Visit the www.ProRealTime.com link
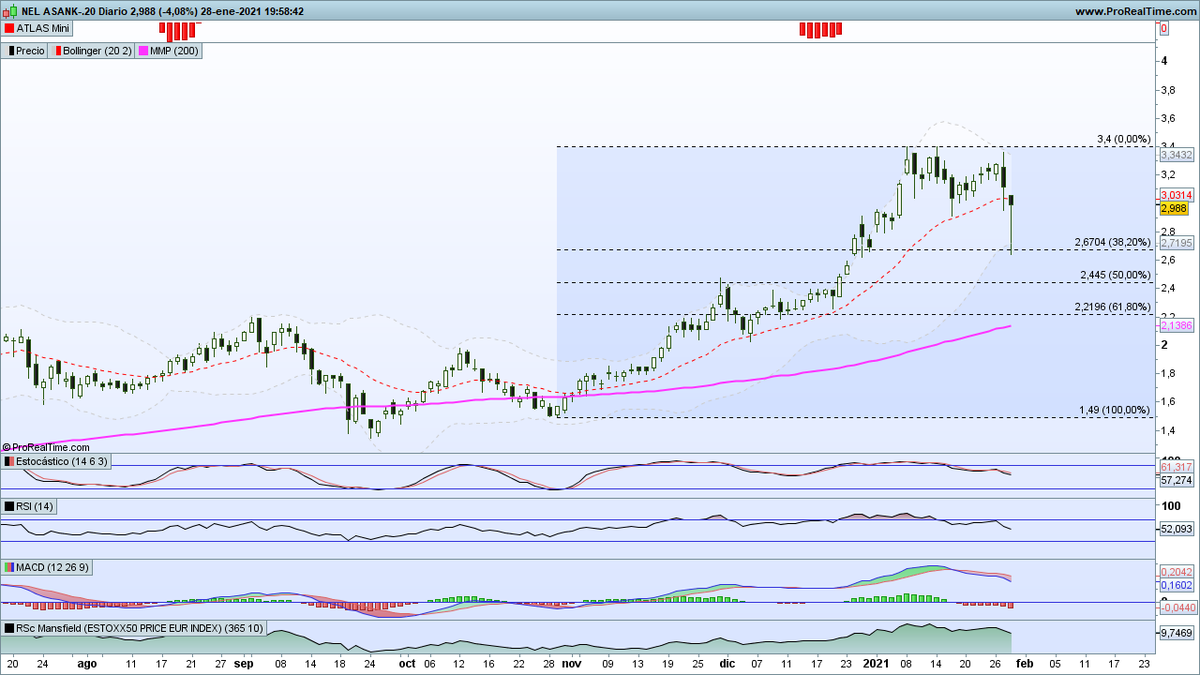 tap(1135, 11)
